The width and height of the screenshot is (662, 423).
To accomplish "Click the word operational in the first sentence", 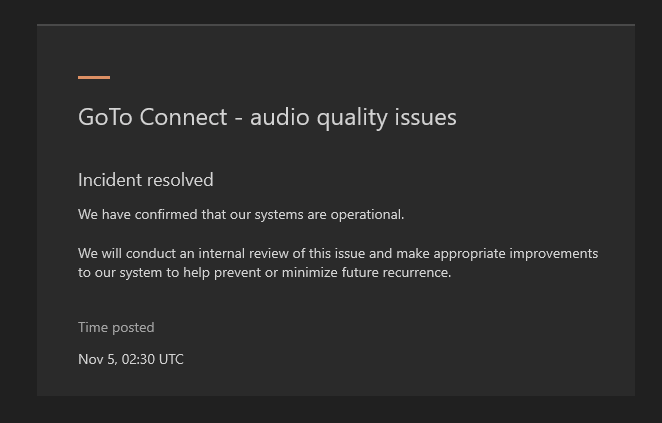I will pos(367,215).
